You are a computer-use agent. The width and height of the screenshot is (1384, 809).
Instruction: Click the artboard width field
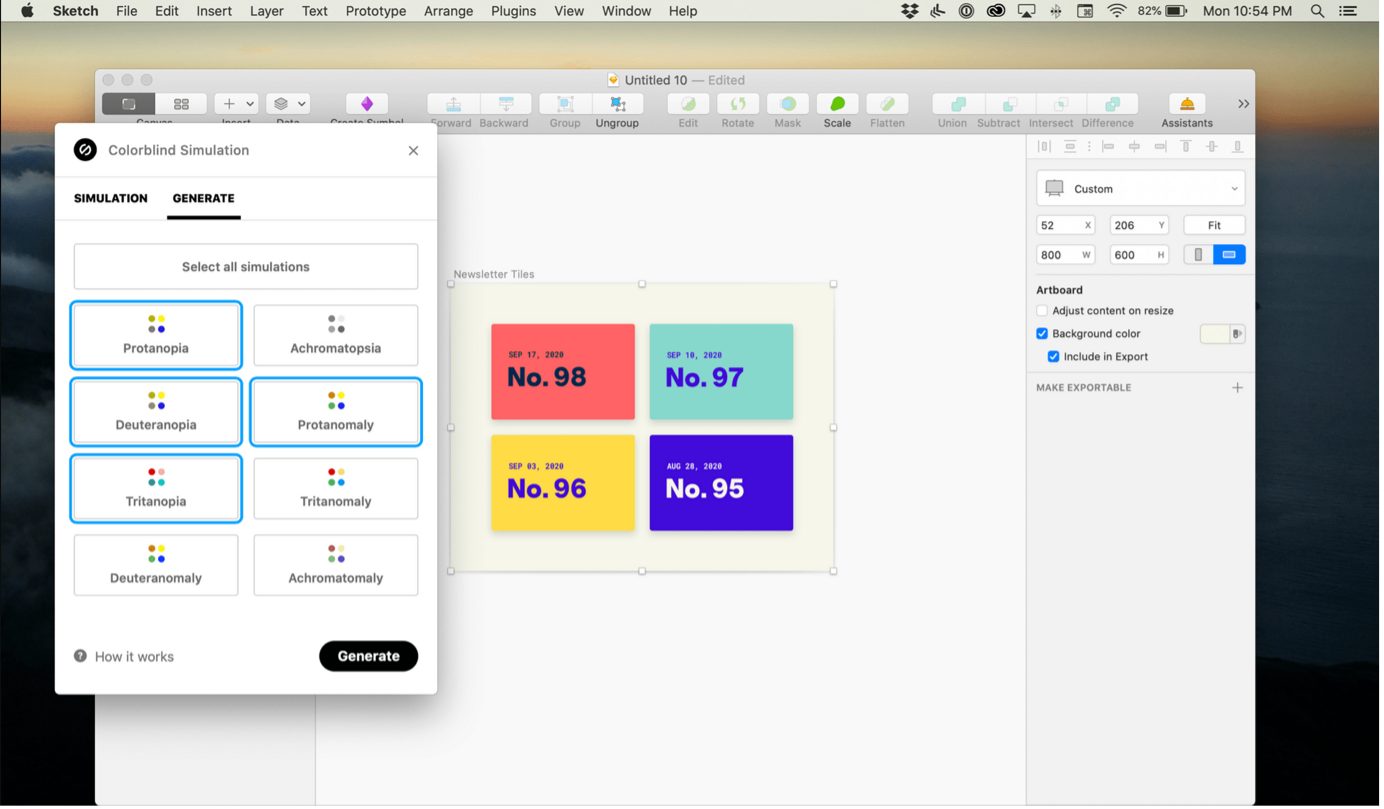pos(1068,256)
